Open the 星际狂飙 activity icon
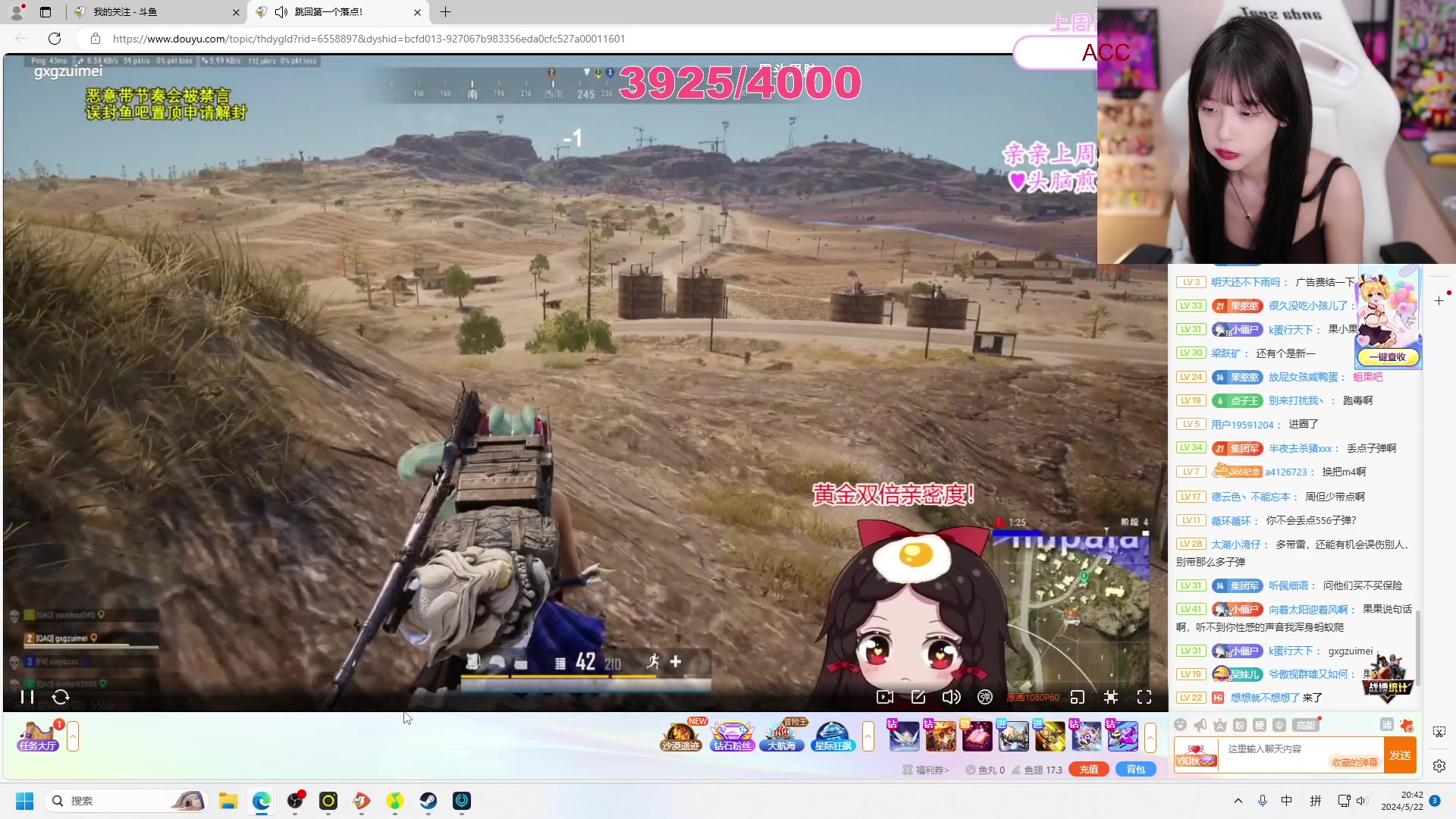1456x819 pixels. (x=833, y=736)
